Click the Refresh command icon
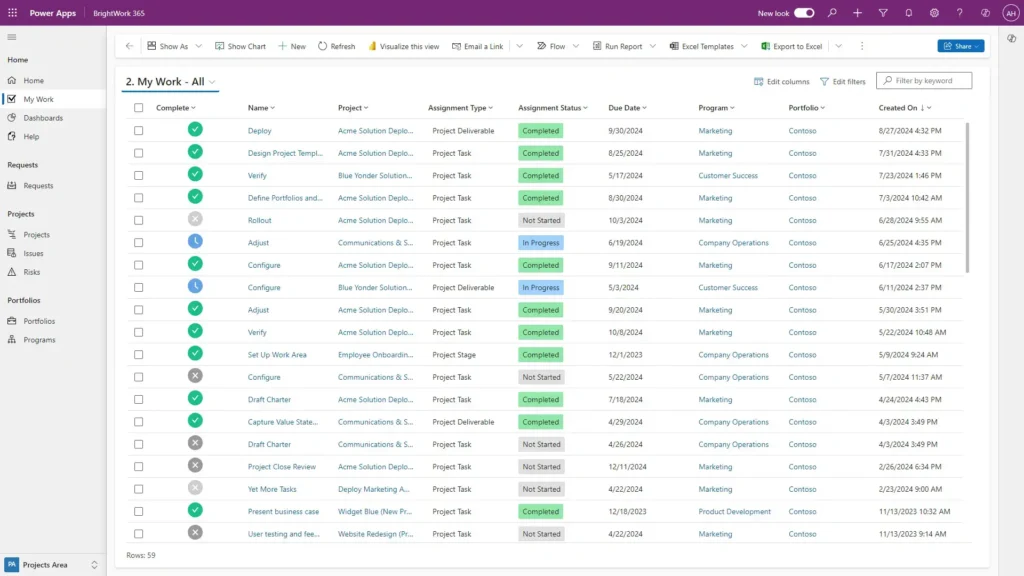1024x576 pixels. [x=323, y=46]
